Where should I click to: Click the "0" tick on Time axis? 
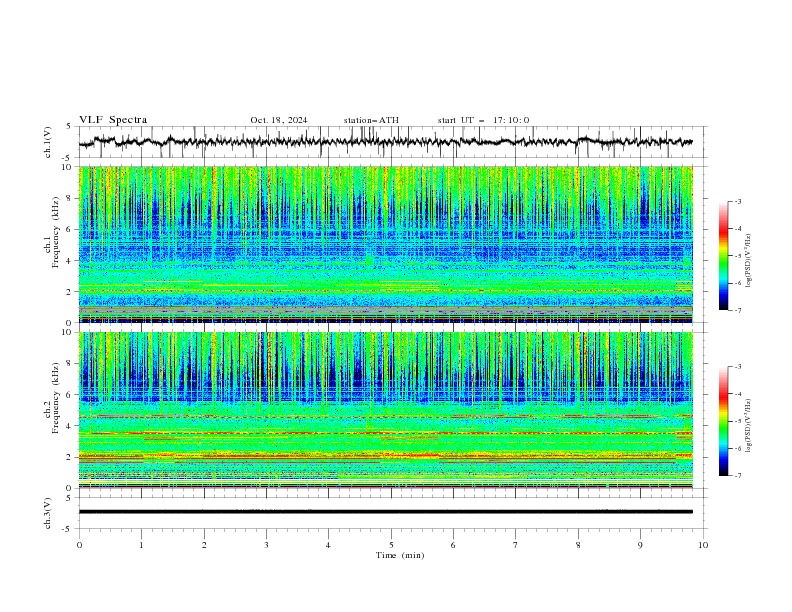[79, 545]
